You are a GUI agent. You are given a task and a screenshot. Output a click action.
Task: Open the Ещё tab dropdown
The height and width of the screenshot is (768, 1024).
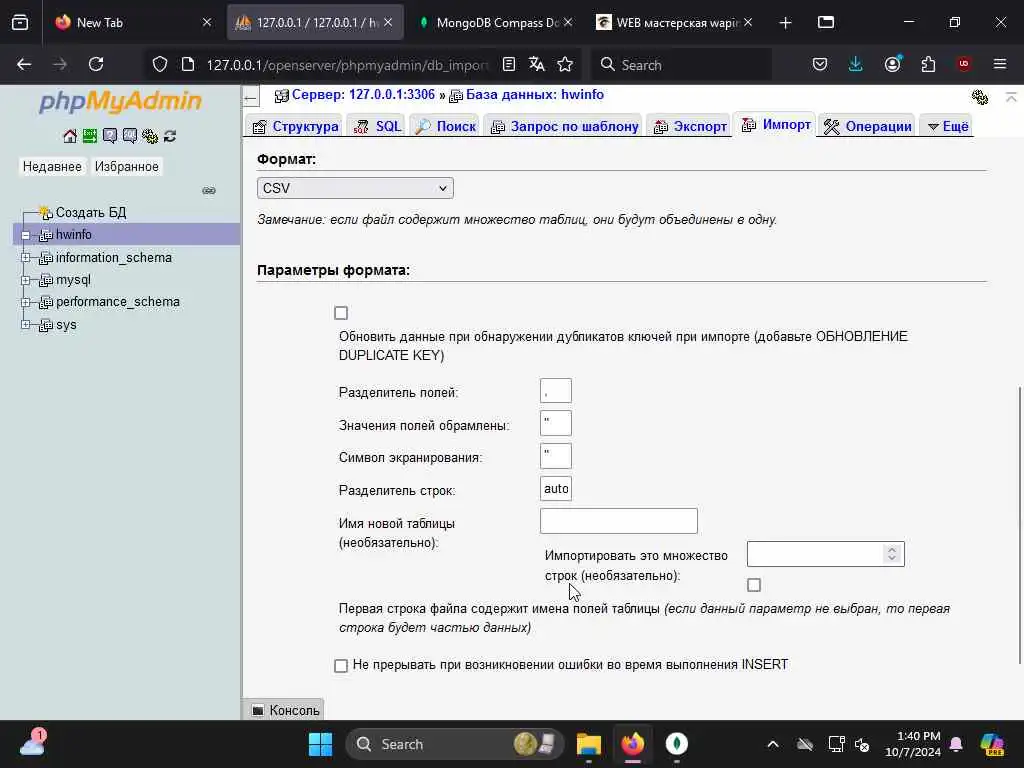[948, 126]
